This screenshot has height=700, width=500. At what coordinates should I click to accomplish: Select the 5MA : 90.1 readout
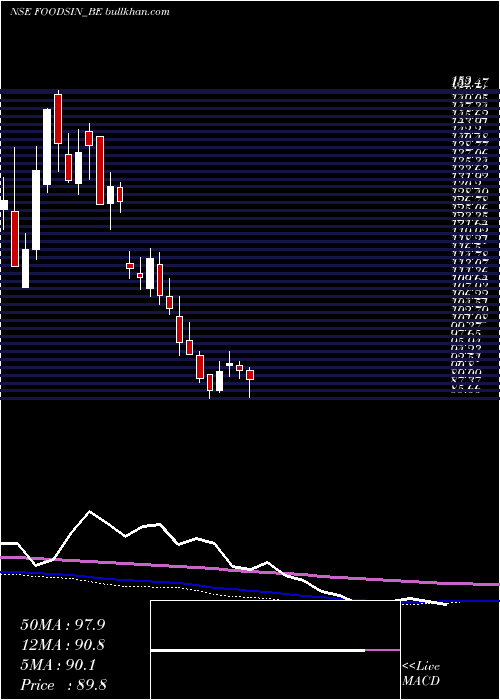pyautogui.click(x=58, y=665)
